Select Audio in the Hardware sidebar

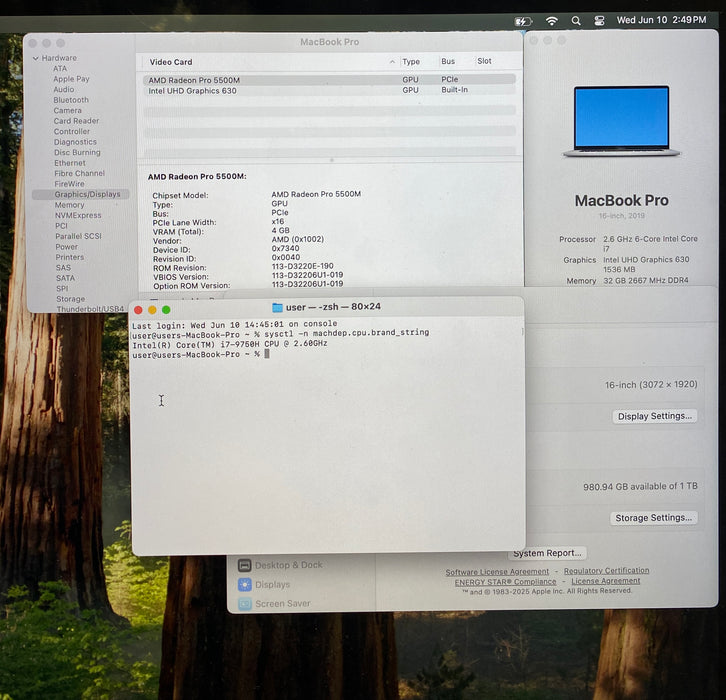coord(63,89)
